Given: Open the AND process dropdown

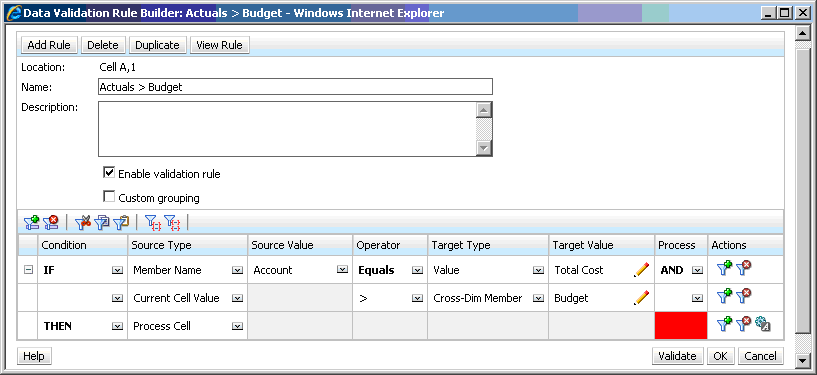Looking at the screenshot, I should 697,270.
